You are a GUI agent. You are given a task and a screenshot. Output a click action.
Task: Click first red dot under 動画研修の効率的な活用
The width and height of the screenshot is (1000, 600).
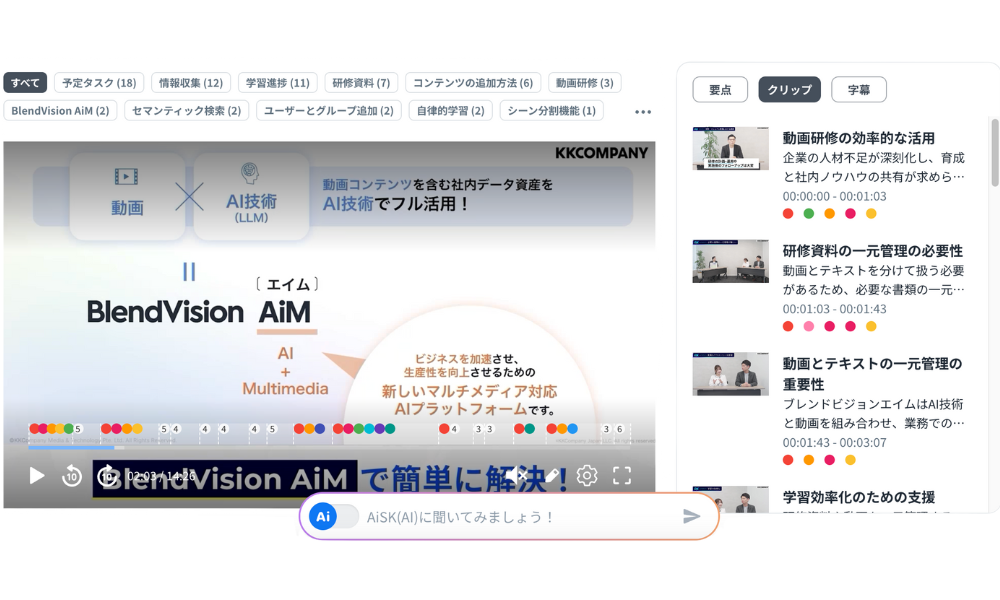click(x=788, y=214)
